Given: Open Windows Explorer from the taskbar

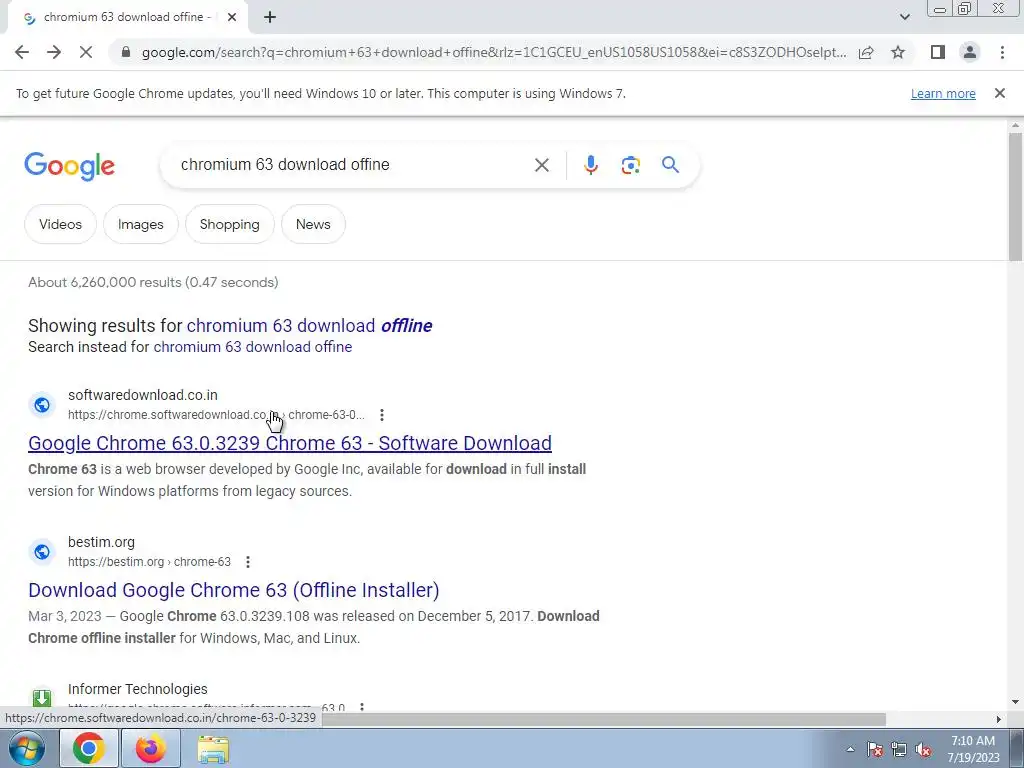Looking at the screenshot, I should (x=213, y=749).
